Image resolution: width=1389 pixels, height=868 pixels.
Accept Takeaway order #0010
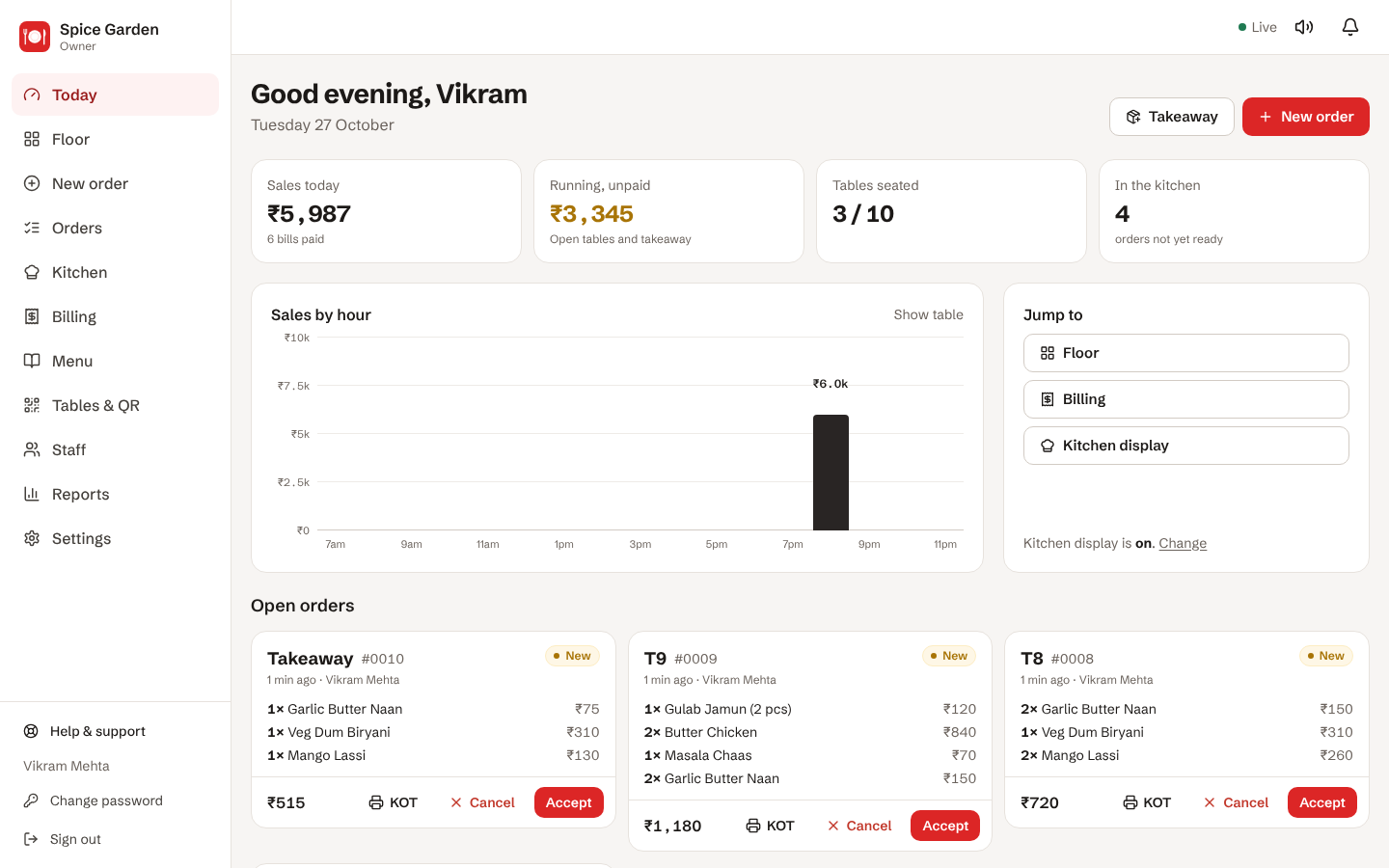pos(569,802)
